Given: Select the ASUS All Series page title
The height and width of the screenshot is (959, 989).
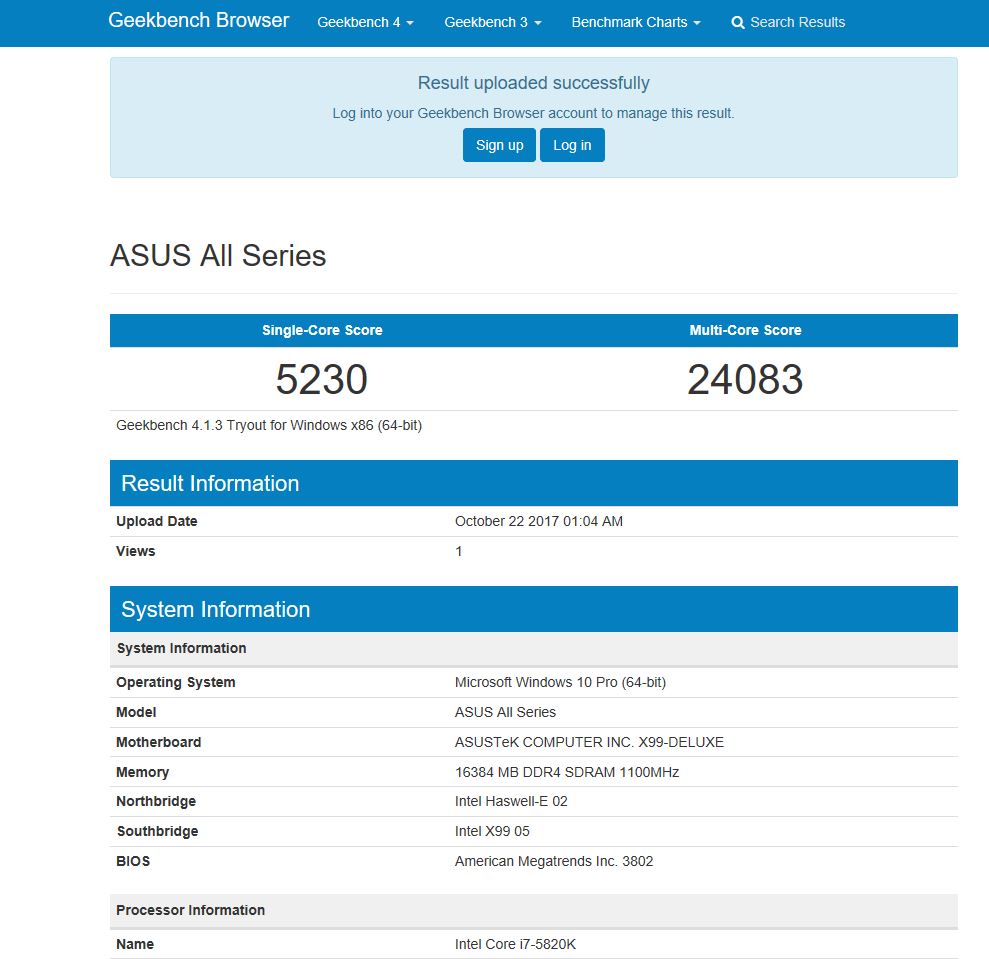Looking at the screenshot, I should 218,256.
